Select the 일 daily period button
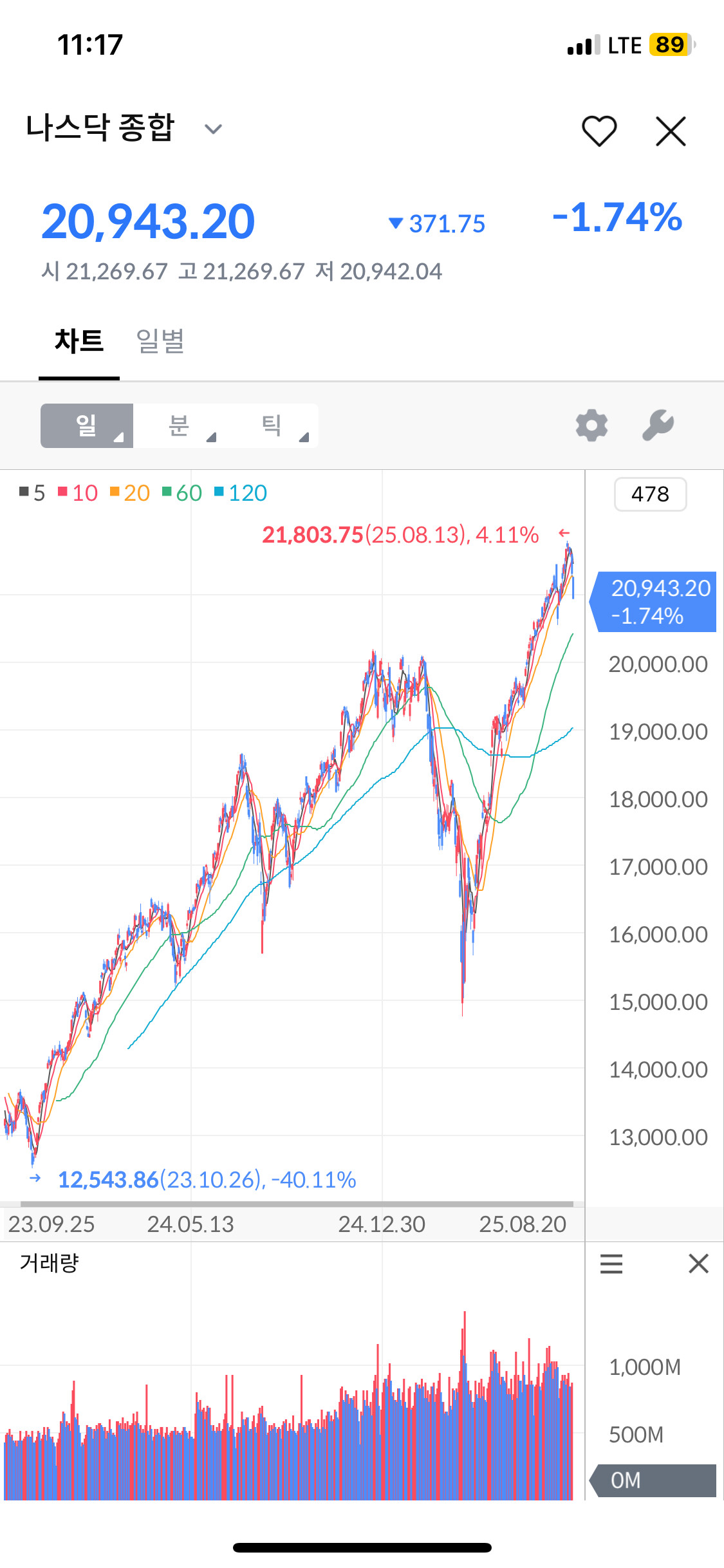 (x=87, y=425)
